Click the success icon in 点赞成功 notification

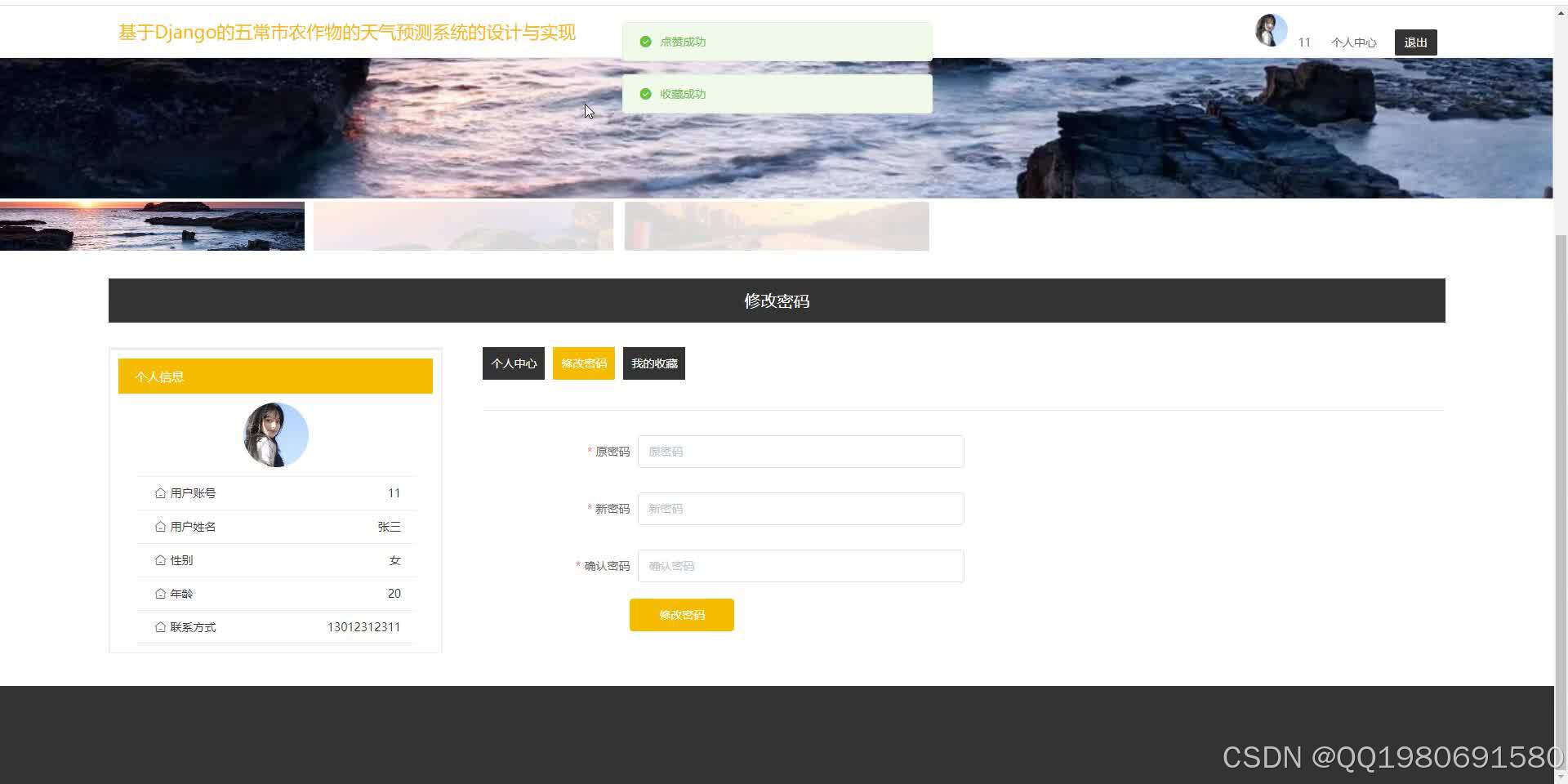point(645,42)
